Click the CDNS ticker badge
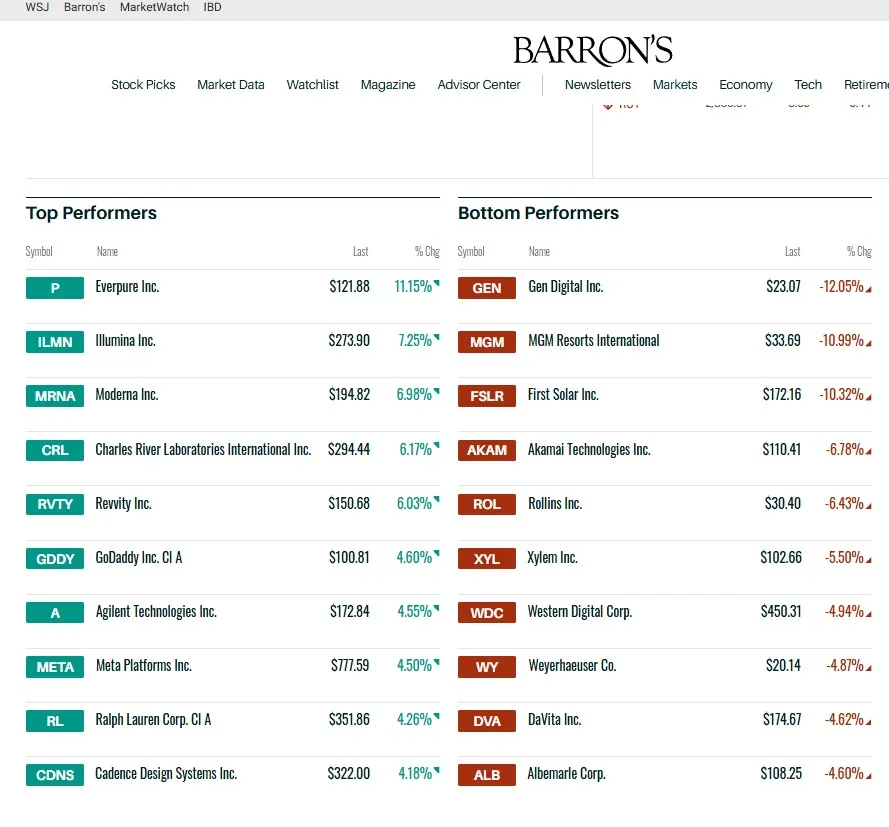The image size is (889, 827). 55,775
